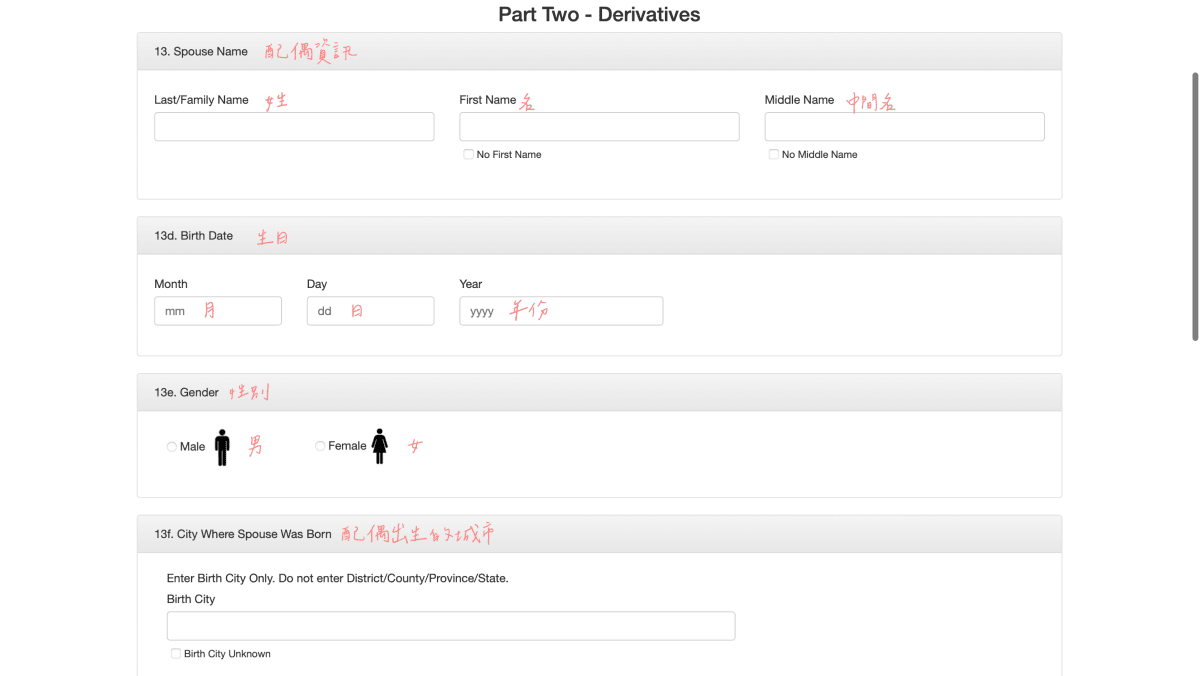The width and height of the screenshot is (1200, 676).
Task: Click the Day dd field
Action: point(370,311)
